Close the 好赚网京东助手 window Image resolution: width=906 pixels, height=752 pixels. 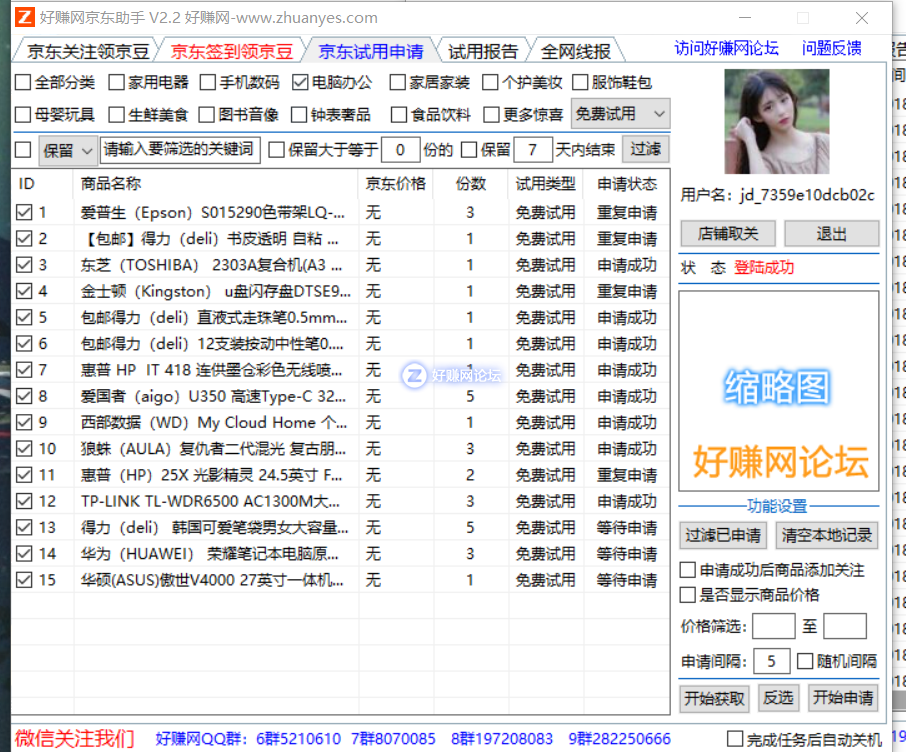[x=862, y=18]
